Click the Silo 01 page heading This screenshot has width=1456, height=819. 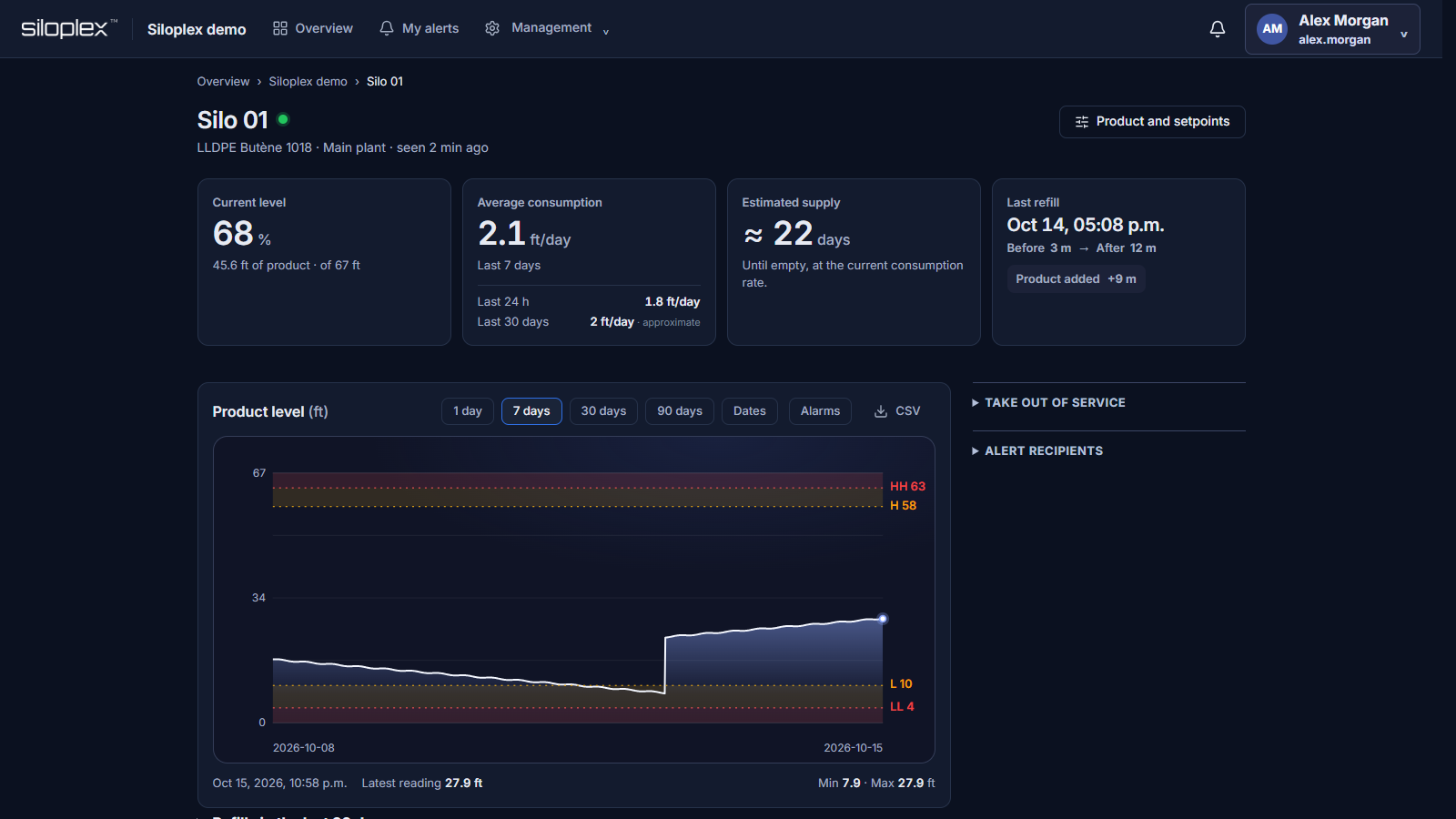click(x=233, y=120)
